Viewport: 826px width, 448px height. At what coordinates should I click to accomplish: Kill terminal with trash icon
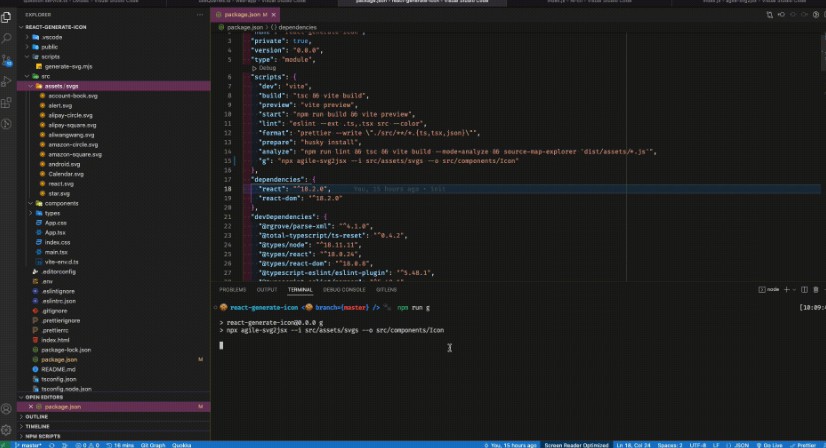tap(816, 289)
